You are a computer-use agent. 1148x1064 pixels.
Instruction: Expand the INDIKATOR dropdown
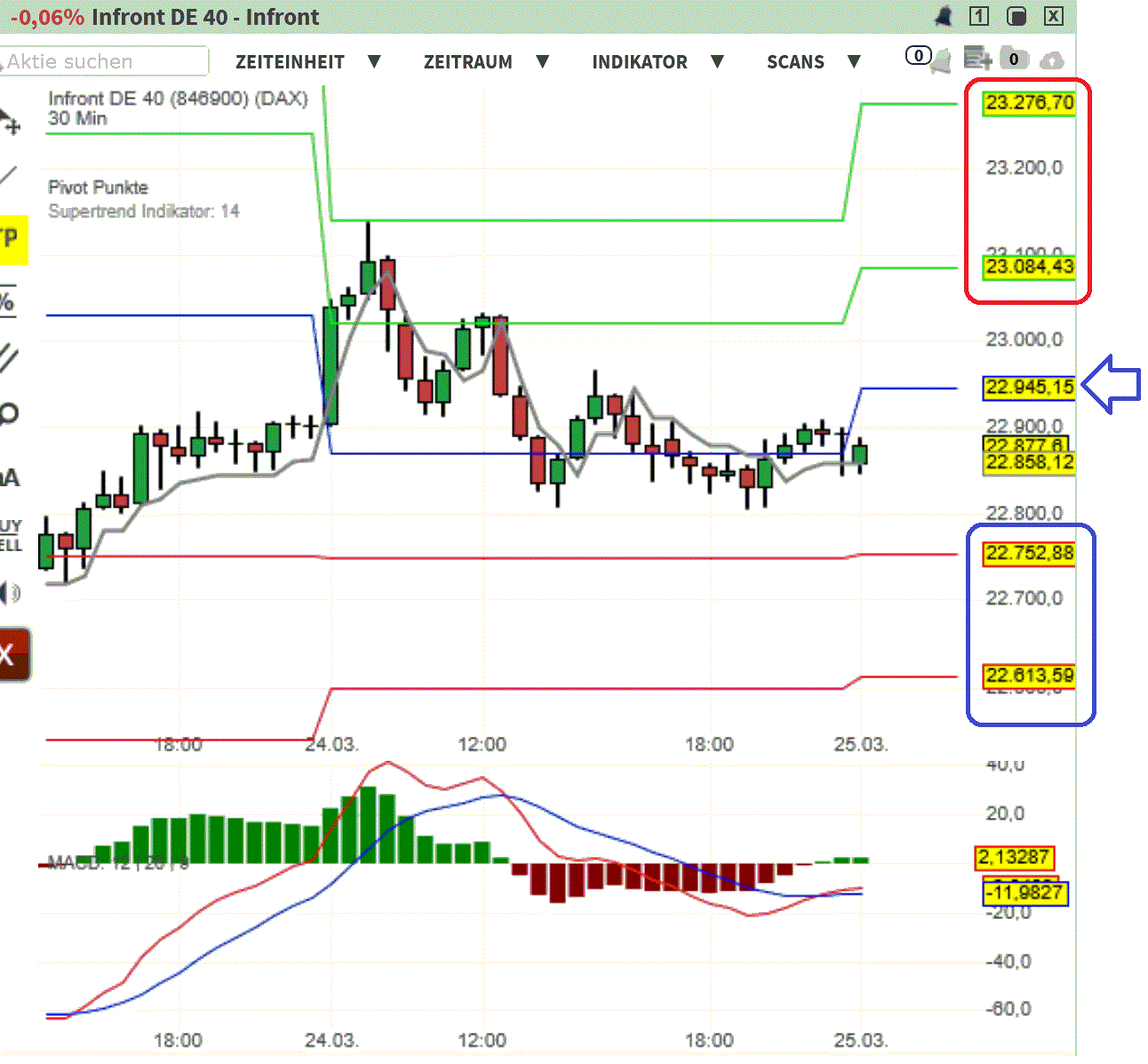pos(640,61)
